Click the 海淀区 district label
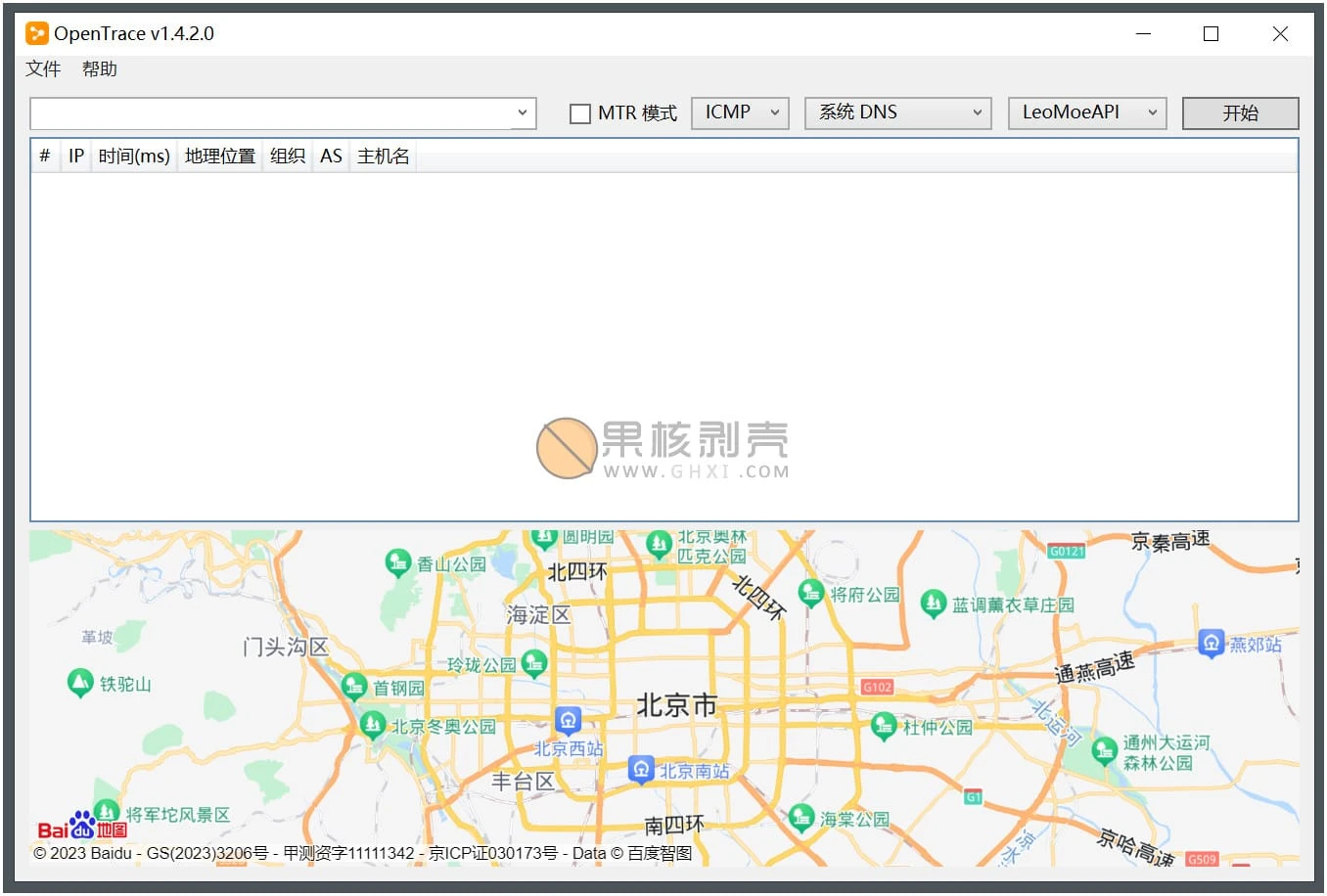The height and width of the screenshot is (896, 1327). point(538,615)
